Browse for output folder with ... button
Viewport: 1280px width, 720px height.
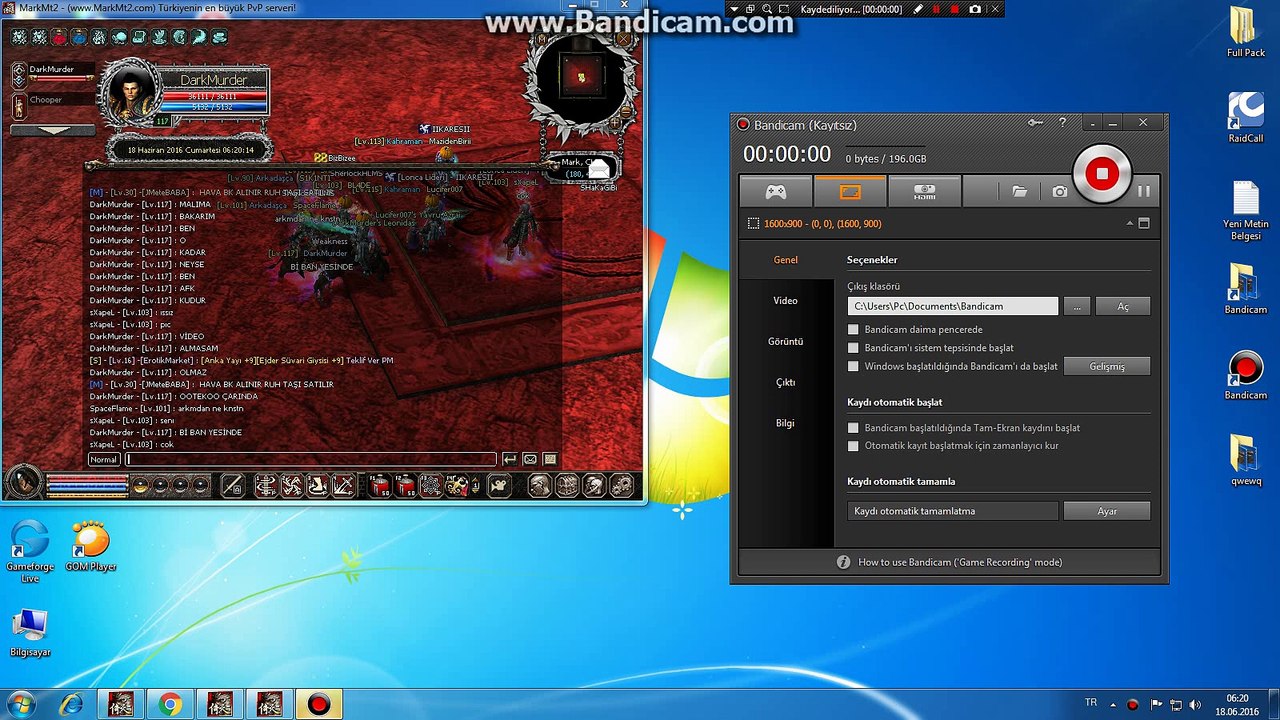click(1076, 306)
